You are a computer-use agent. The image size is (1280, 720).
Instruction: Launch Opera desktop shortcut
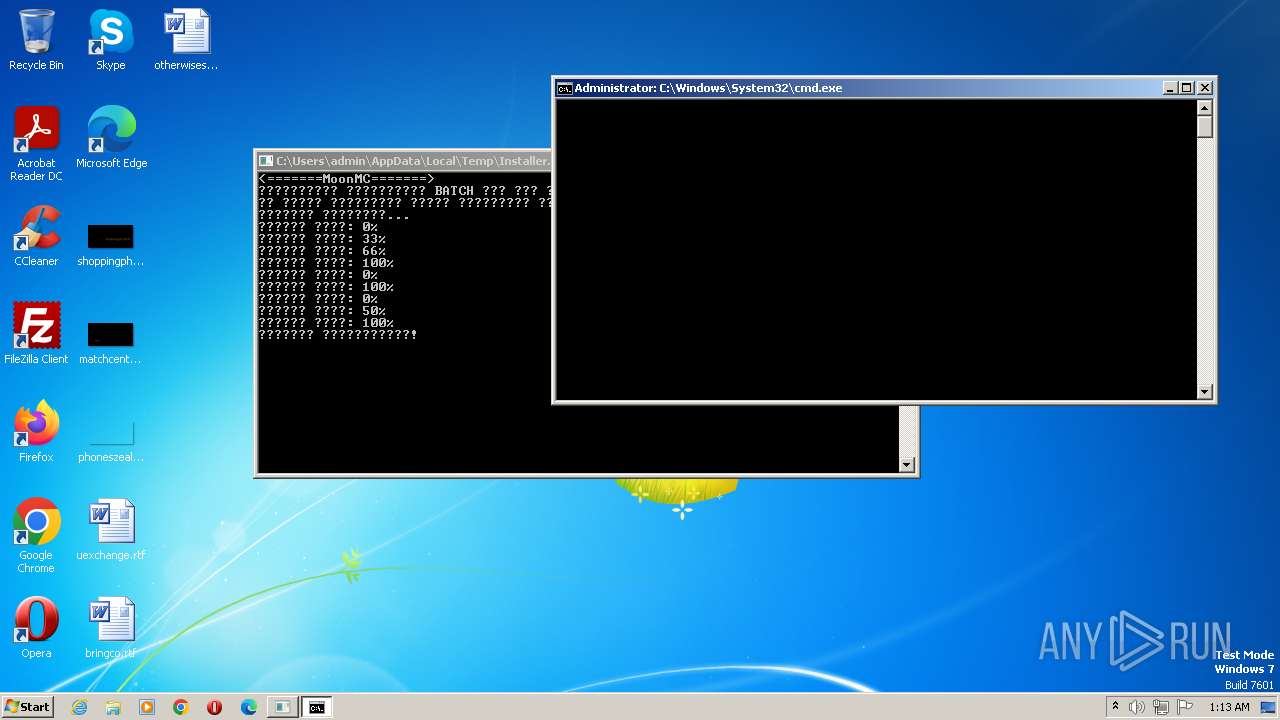[36, 628]
